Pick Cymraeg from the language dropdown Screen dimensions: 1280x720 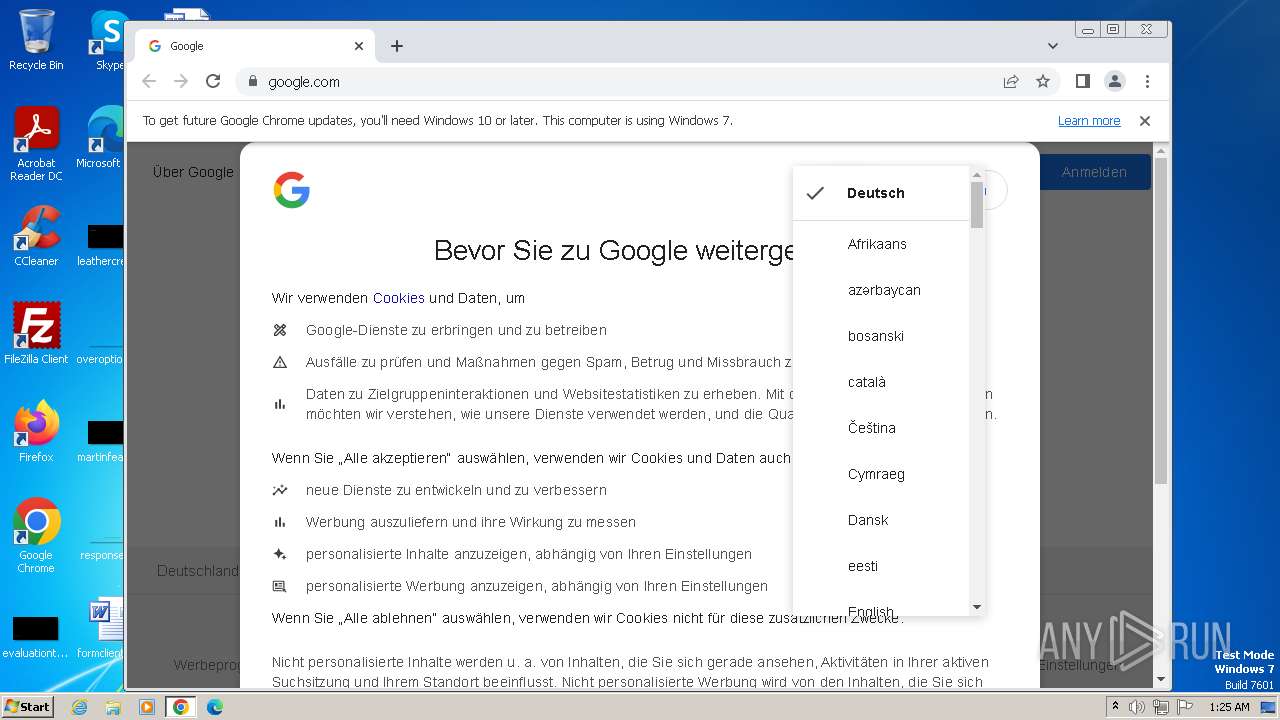tap(881, 474)
